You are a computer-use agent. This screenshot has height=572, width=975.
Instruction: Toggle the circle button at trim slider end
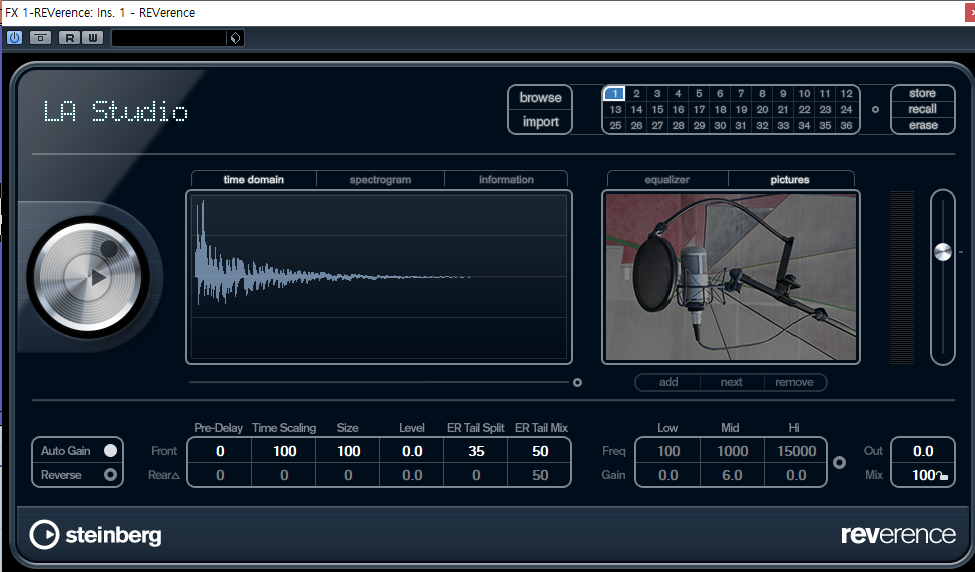click(577, 382)
